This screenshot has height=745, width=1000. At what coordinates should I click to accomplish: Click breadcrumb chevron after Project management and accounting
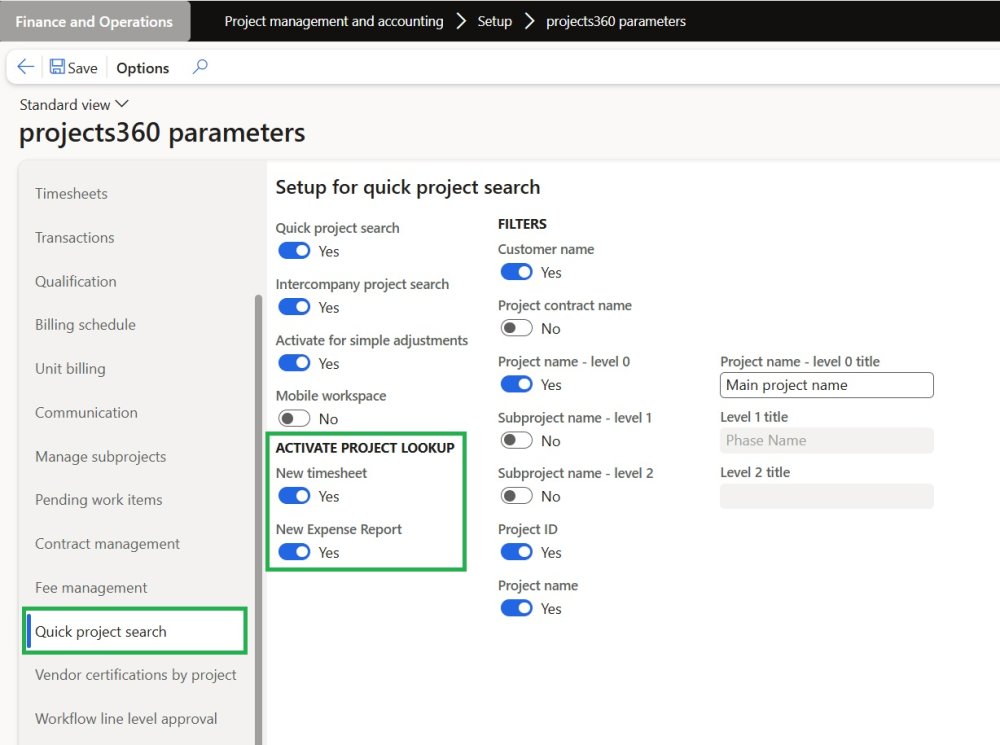[461, 21]
